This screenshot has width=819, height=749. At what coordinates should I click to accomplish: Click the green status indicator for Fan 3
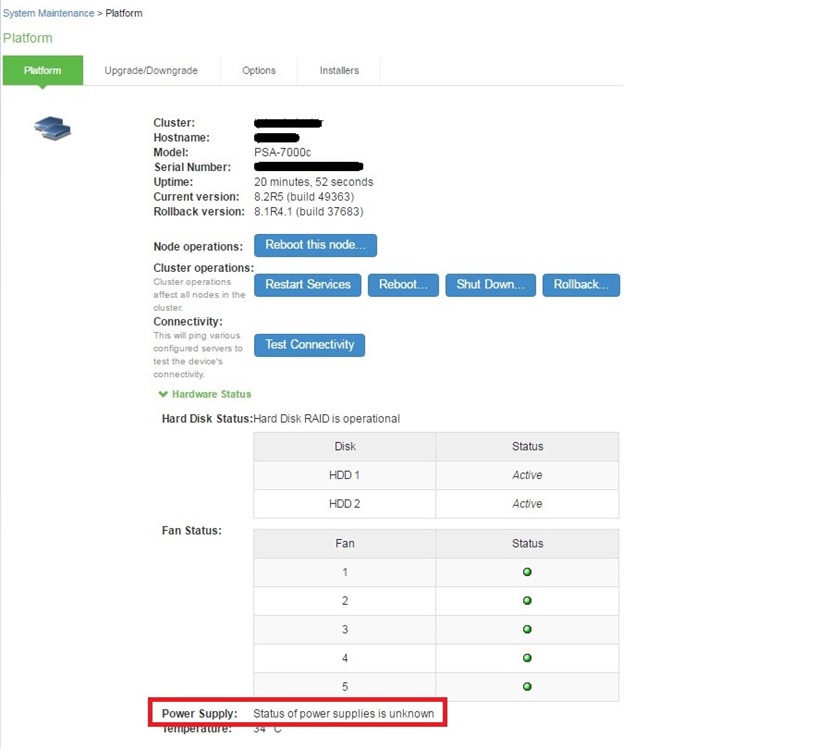(x=527, y=629)
